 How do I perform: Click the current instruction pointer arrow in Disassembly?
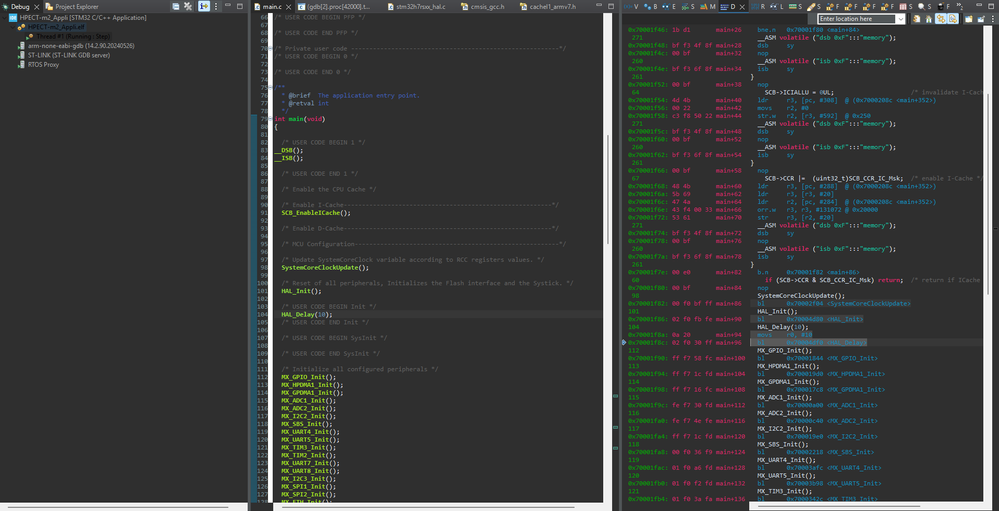[624, 342]
